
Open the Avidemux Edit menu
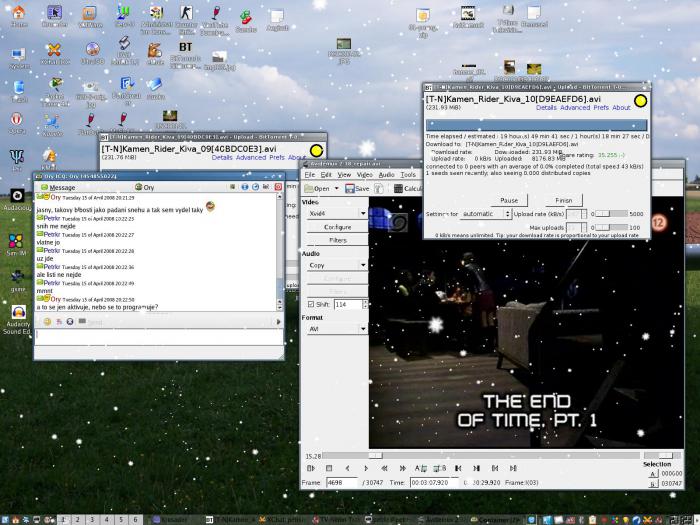pyautogui.click(x=326, y=175)
